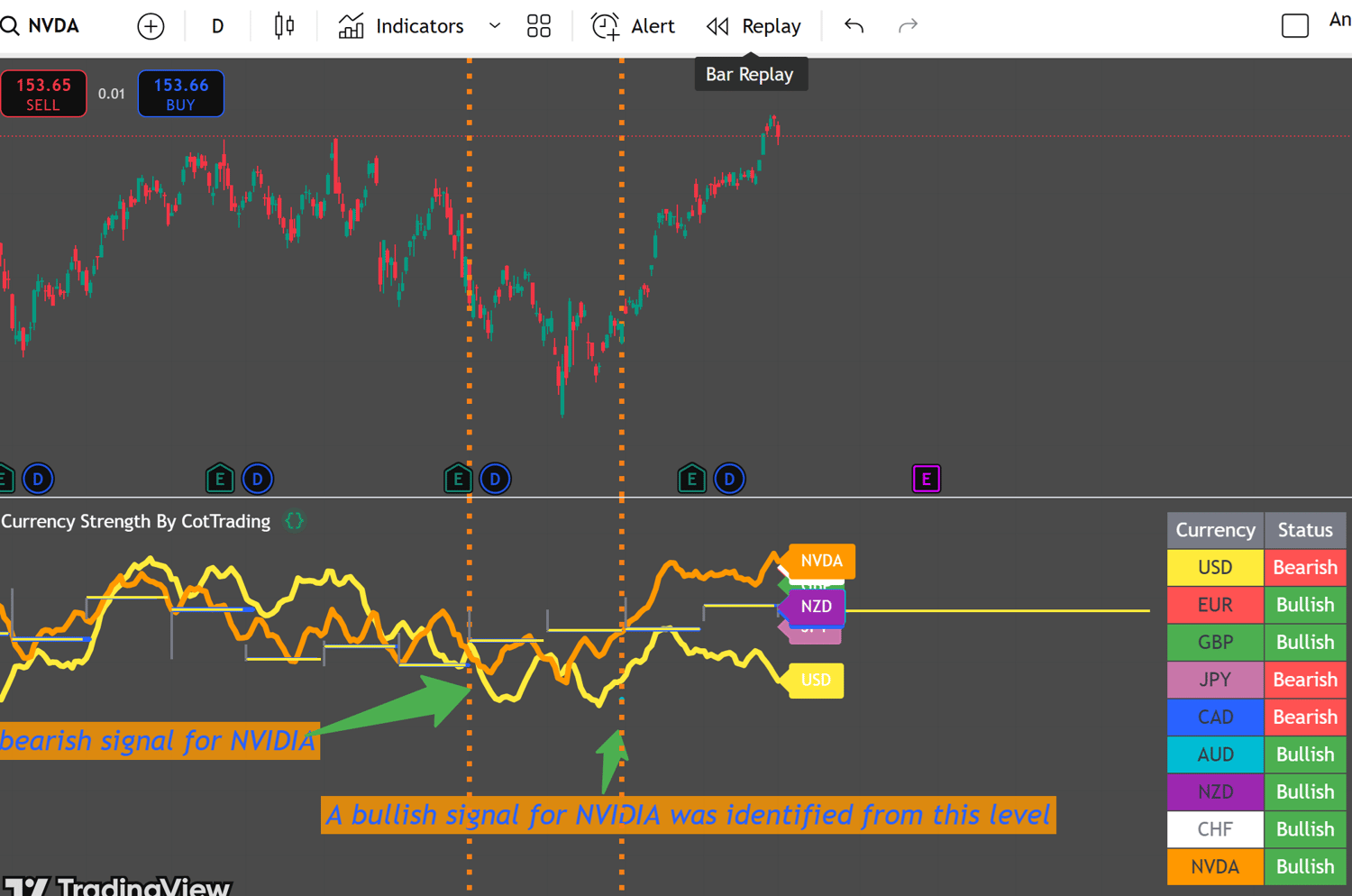Click the green GBP currency cell
The height and width of the screenshot is (896, 1352).
(x=1215, y=643)
